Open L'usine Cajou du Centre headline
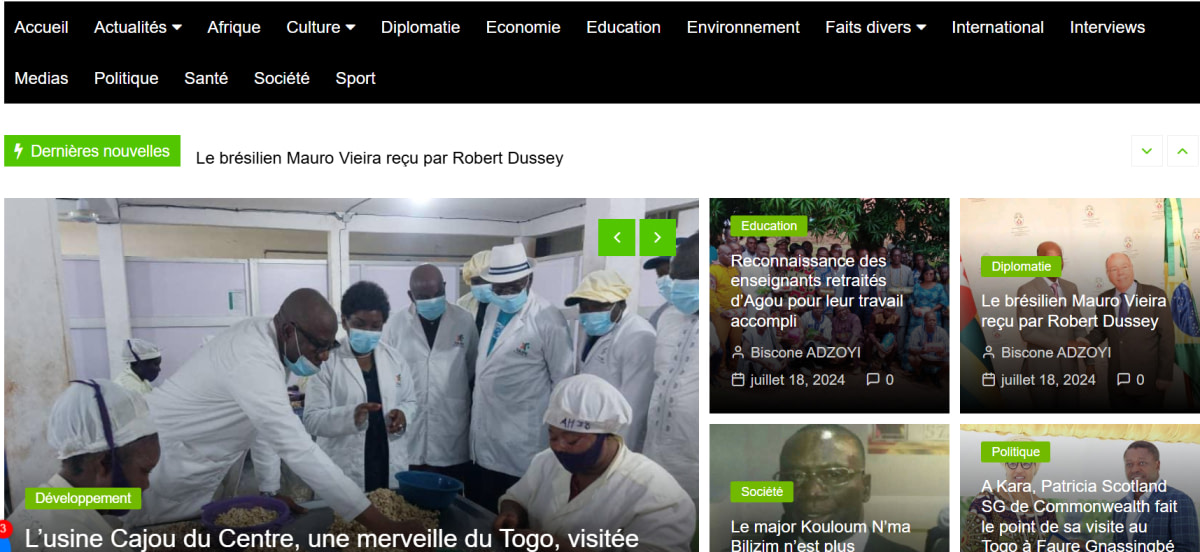 332,539
